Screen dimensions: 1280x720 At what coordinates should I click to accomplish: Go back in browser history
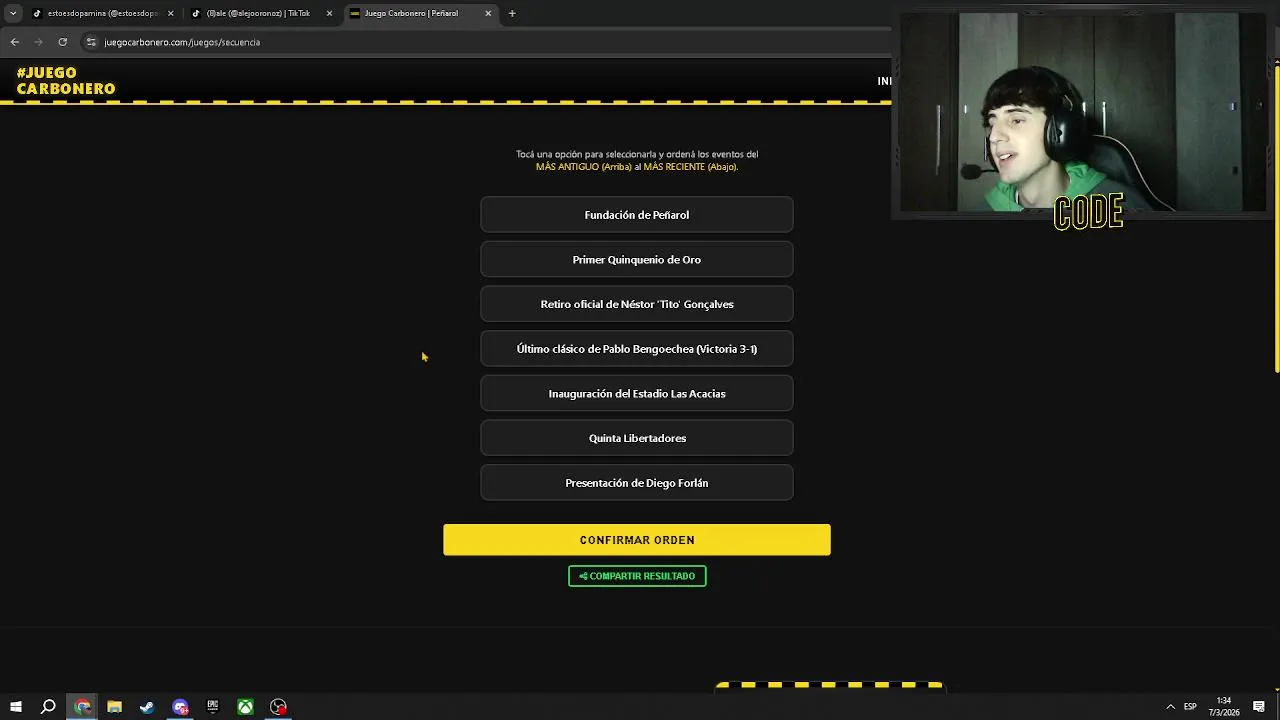pos(14,42)
